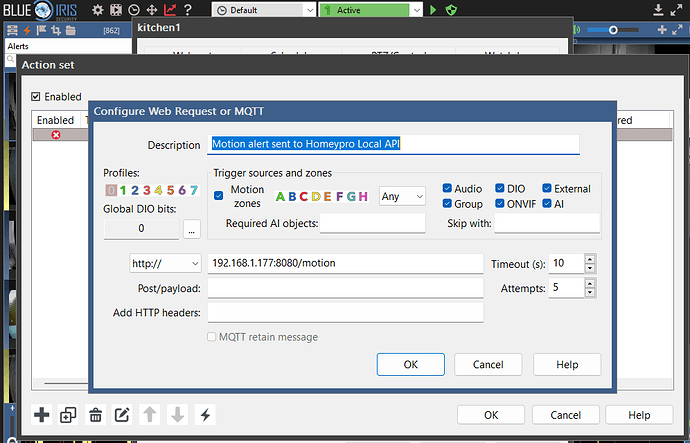Click the URL address field
Viewport: 690px width, 443px height.
[x=345, y=263]
